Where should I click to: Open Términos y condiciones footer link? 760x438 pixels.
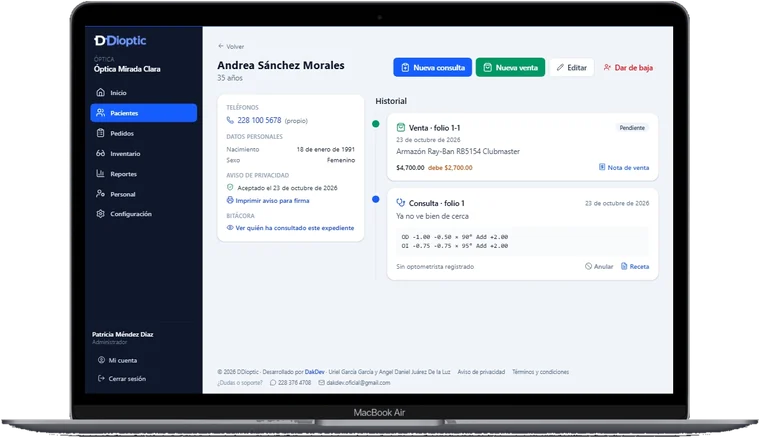click(540, 372)
